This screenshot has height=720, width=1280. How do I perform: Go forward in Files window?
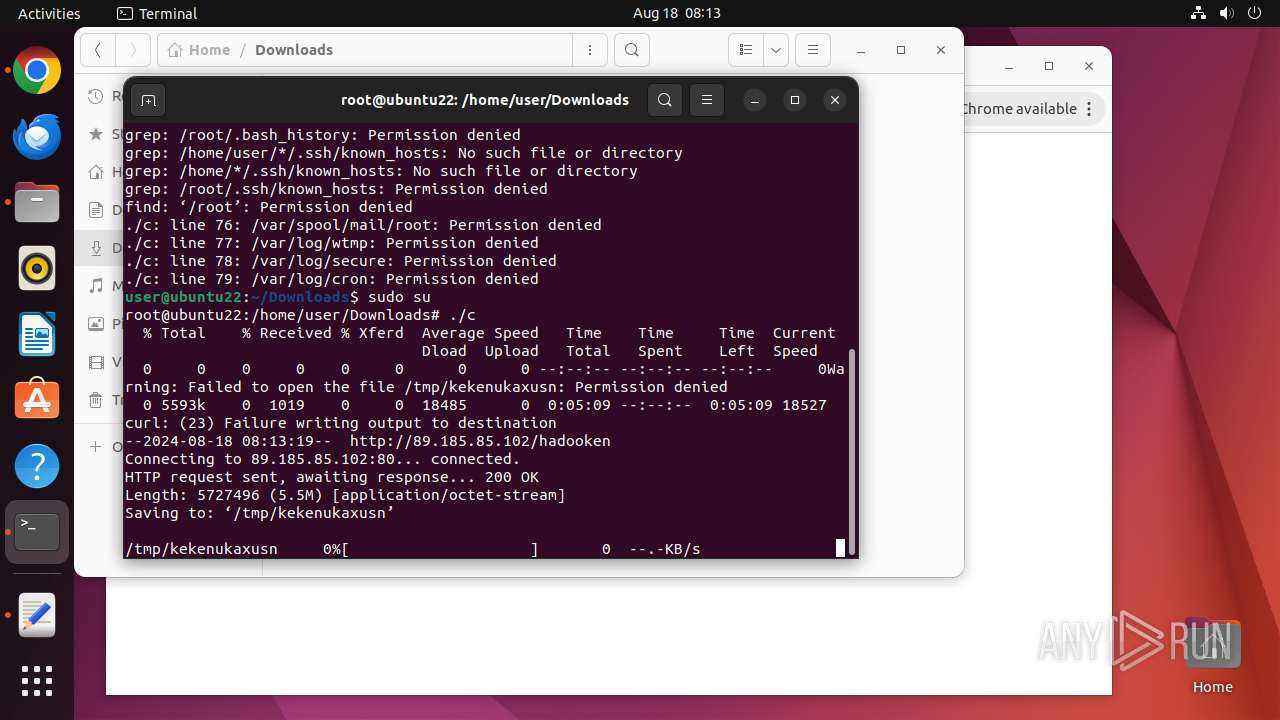[133, 50]
